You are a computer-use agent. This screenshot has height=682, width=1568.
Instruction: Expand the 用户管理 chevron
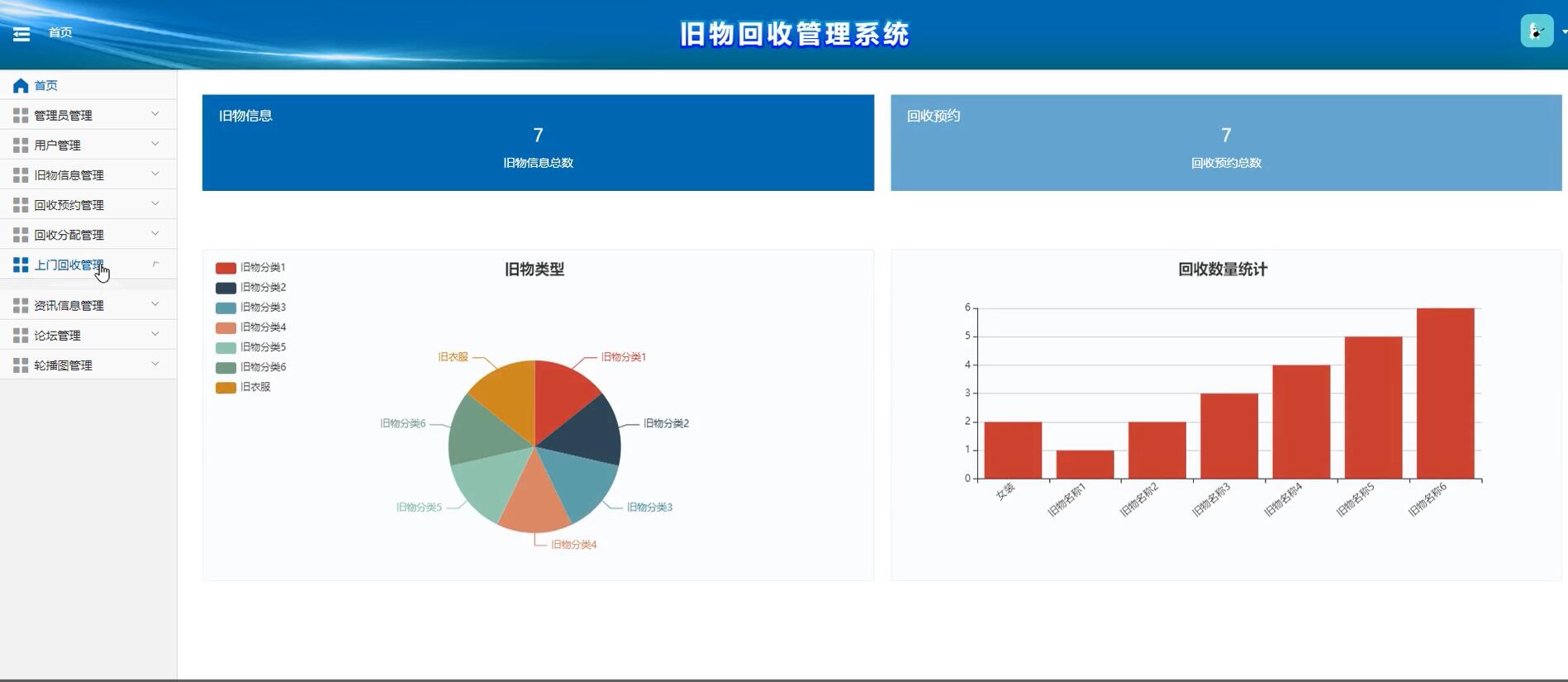[154, 144]
